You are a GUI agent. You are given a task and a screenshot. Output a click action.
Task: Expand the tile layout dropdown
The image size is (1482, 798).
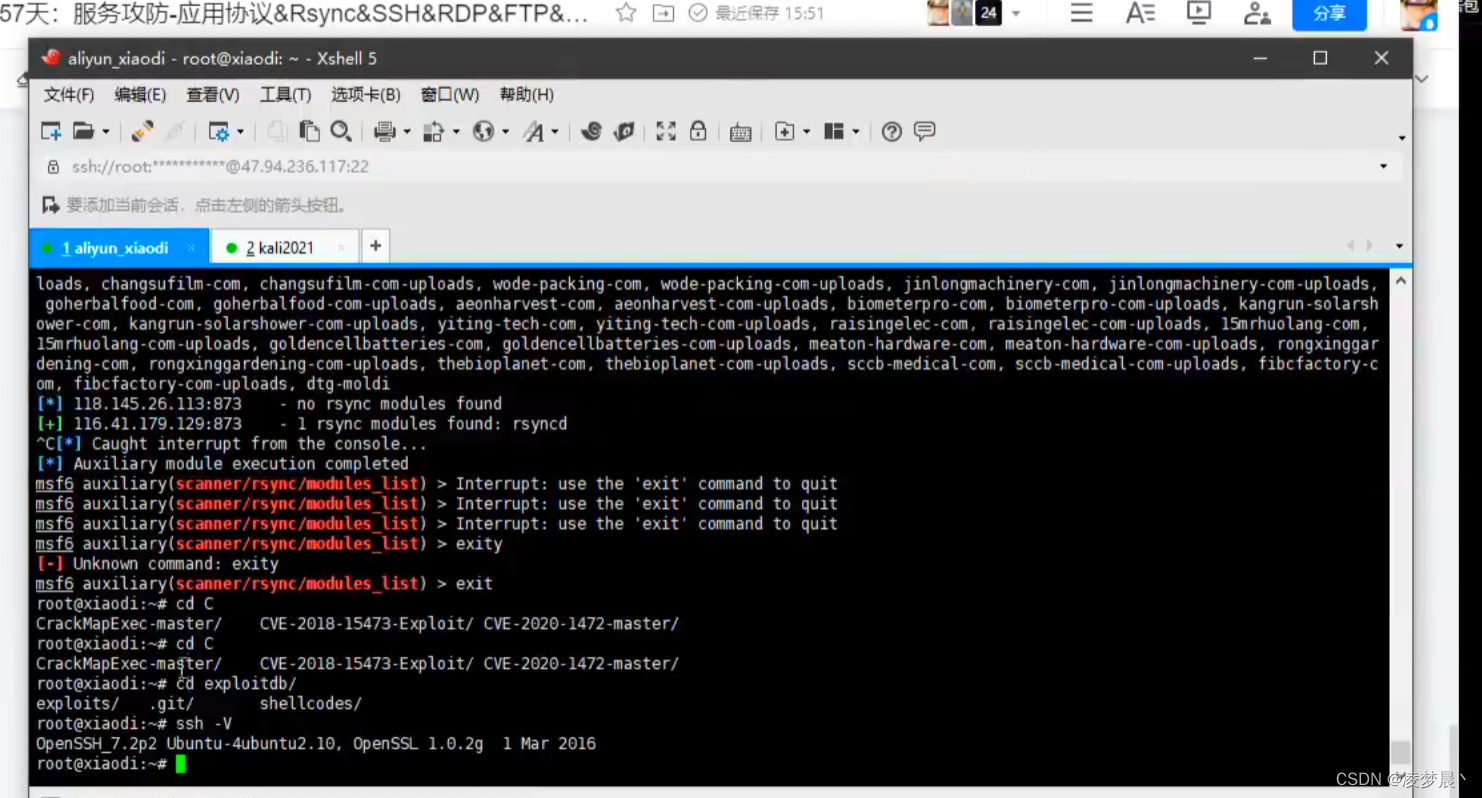coord(856,131)
